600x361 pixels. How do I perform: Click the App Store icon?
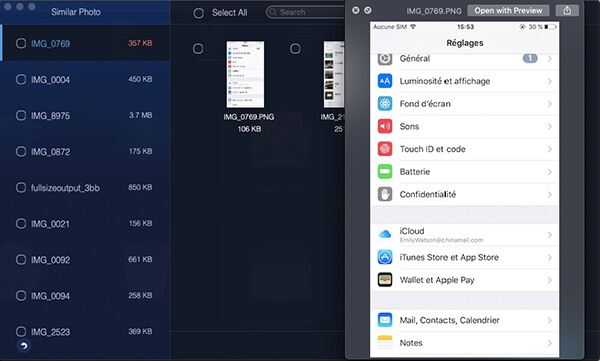pos(385,257)
